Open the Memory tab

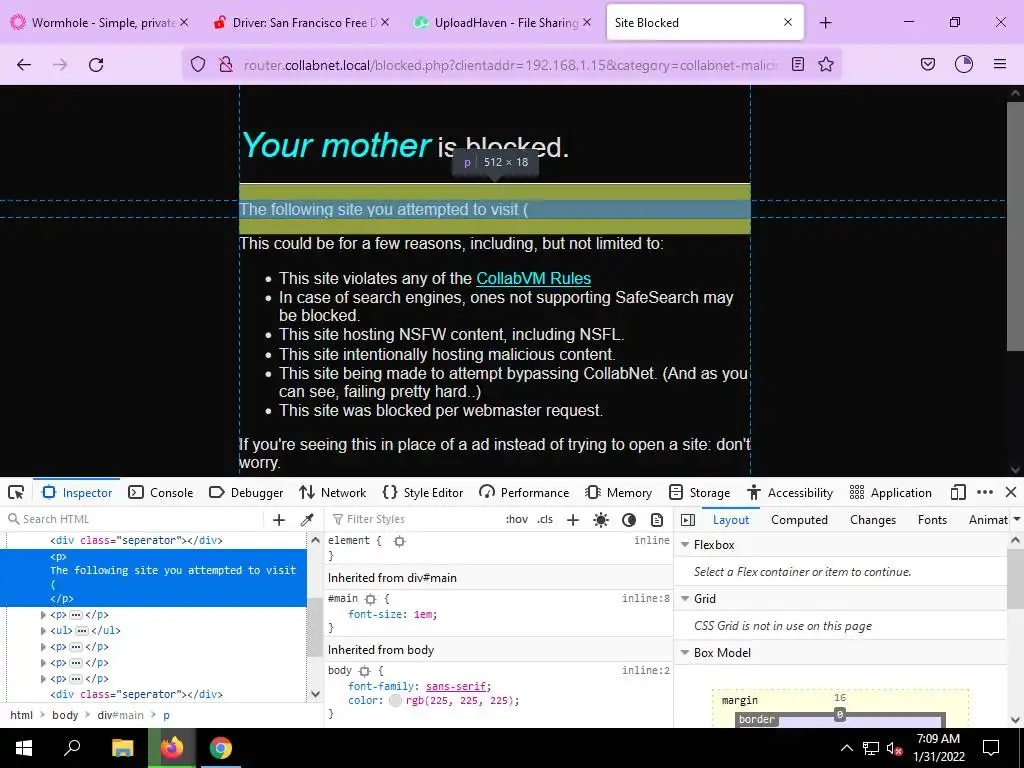[x=618, y=492]
